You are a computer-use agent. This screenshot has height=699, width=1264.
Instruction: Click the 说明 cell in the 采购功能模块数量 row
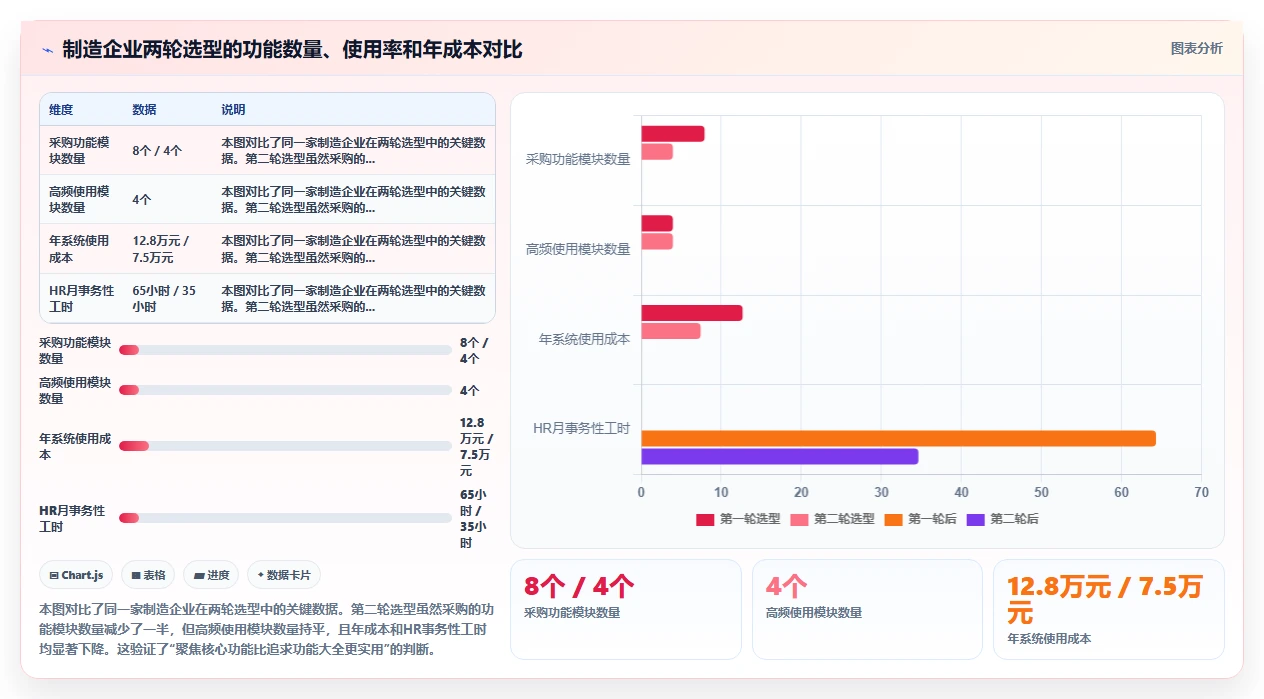pos(353,151)
